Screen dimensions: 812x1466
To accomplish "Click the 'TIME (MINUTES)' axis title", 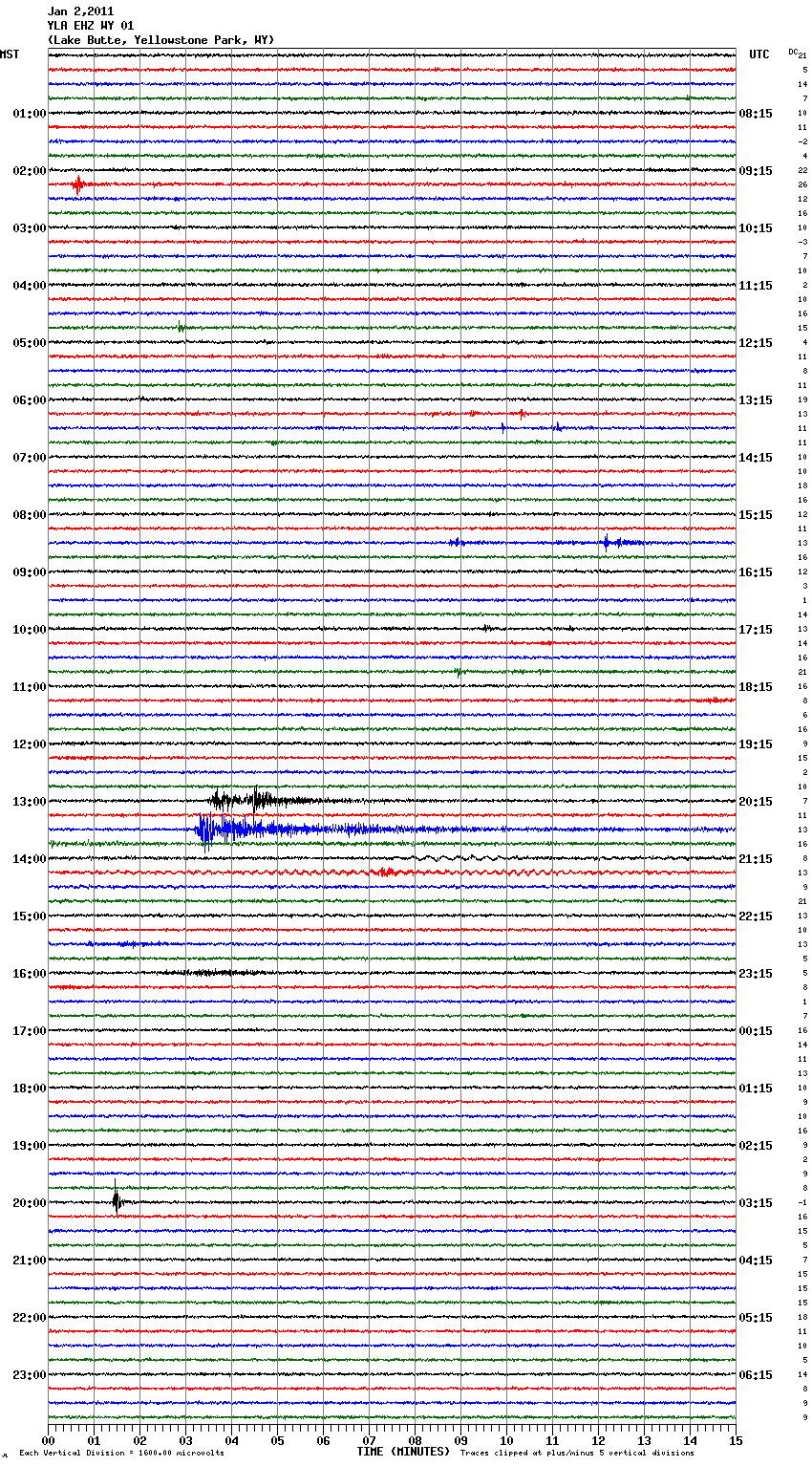I will [x=403, y=1452].
